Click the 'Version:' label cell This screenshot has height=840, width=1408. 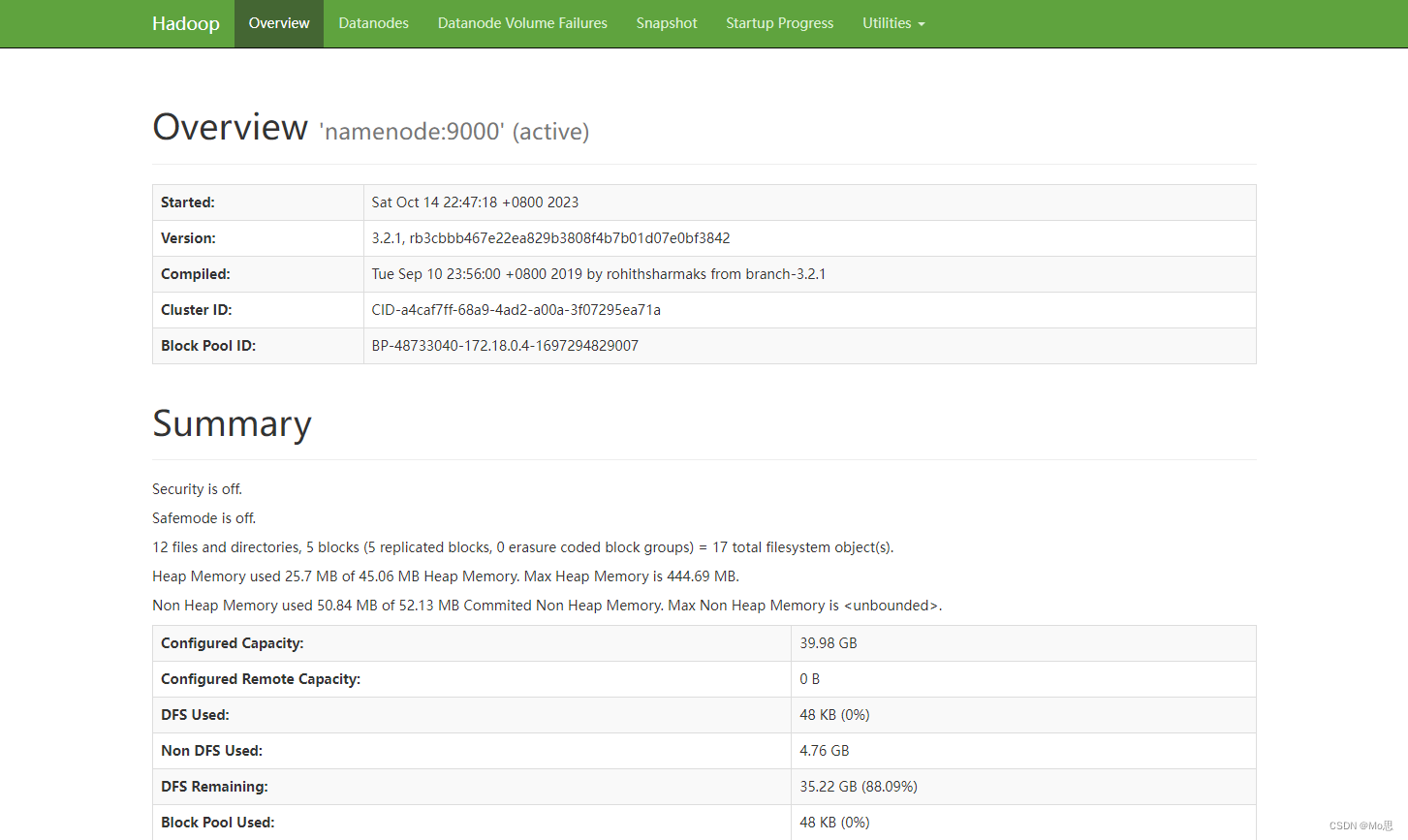click(258, 238)
